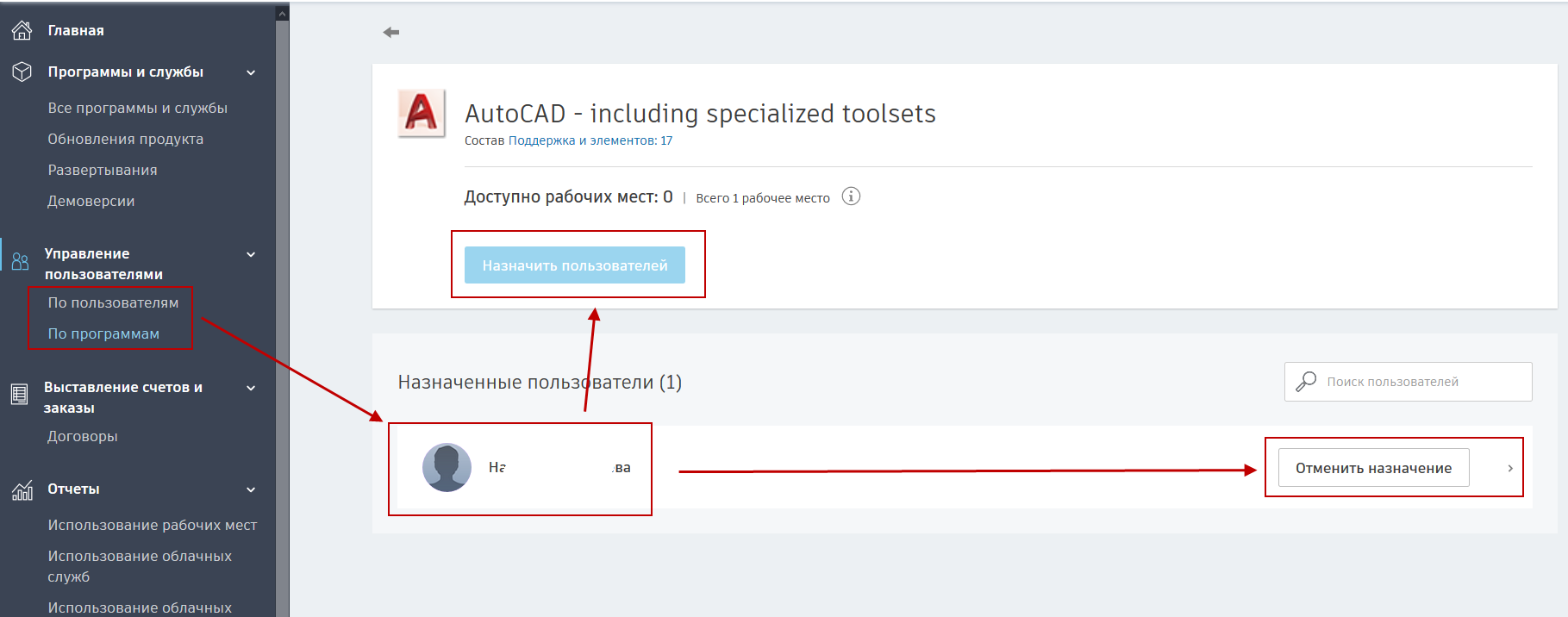This screenshot has height=617, width=1568.
Task: Click the Поиск пользователей search field
Action: 1408,382
